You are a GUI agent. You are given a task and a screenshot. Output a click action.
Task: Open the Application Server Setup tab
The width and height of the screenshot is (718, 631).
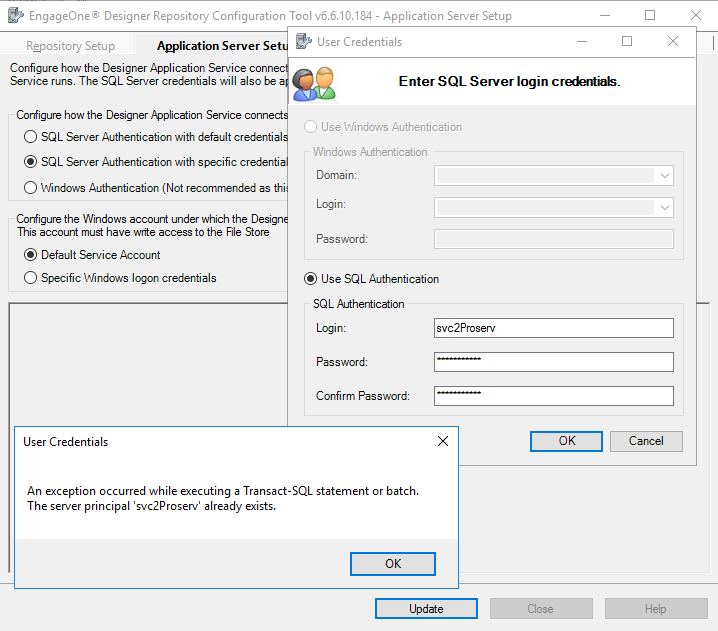pyautogui.click(x=221, y=46)
